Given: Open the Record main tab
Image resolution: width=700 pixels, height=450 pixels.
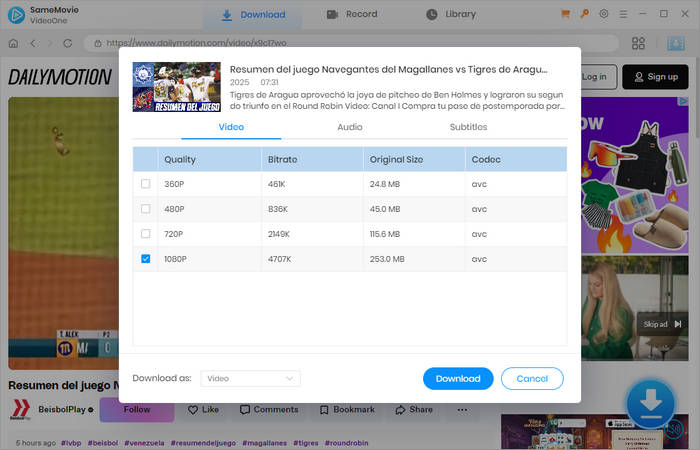Looking at the screenshot, I should coord(352,15).
